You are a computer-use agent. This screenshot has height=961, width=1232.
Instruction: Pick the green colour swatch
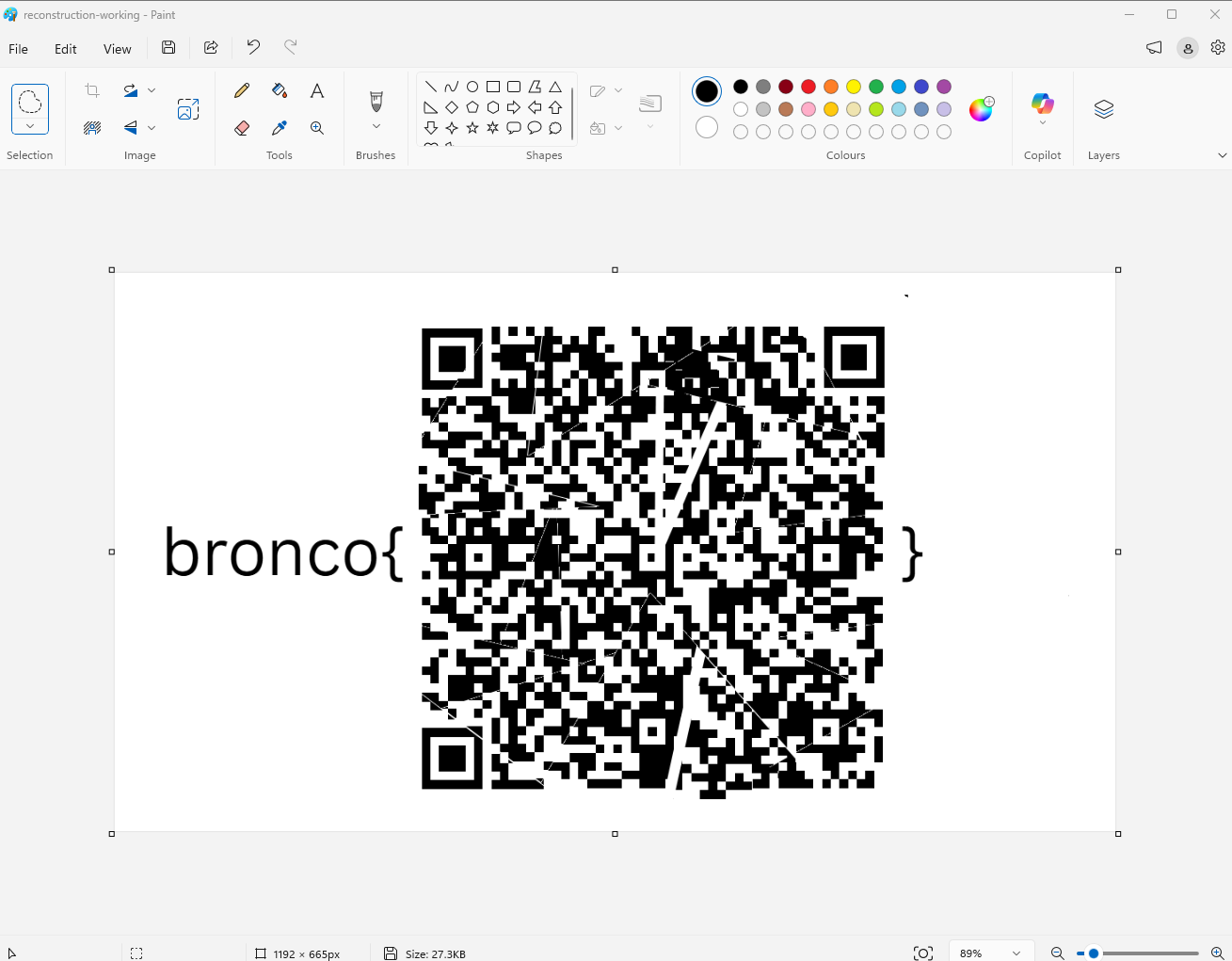876,87
